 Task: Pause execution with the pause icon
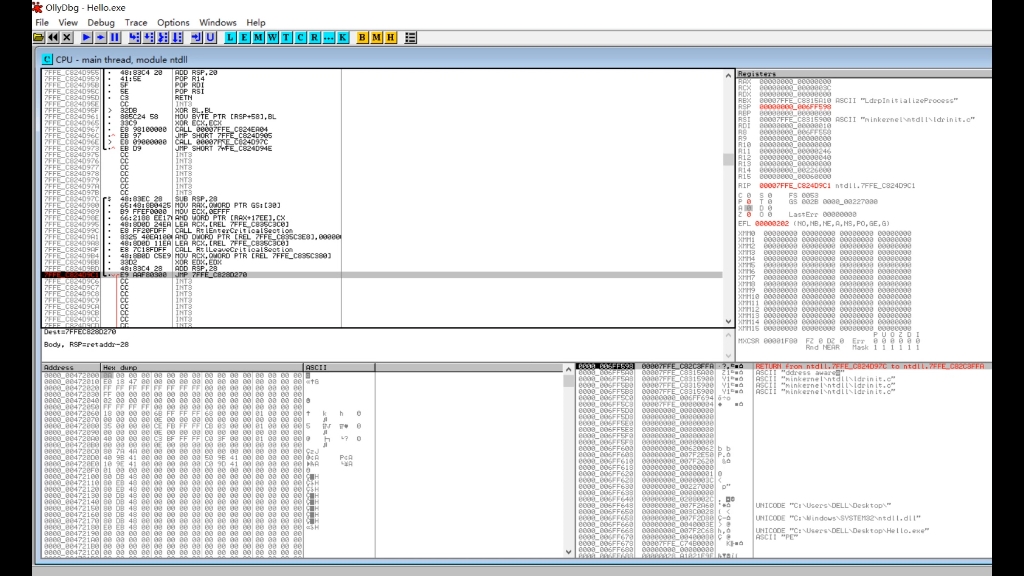[x=115, y=38]
